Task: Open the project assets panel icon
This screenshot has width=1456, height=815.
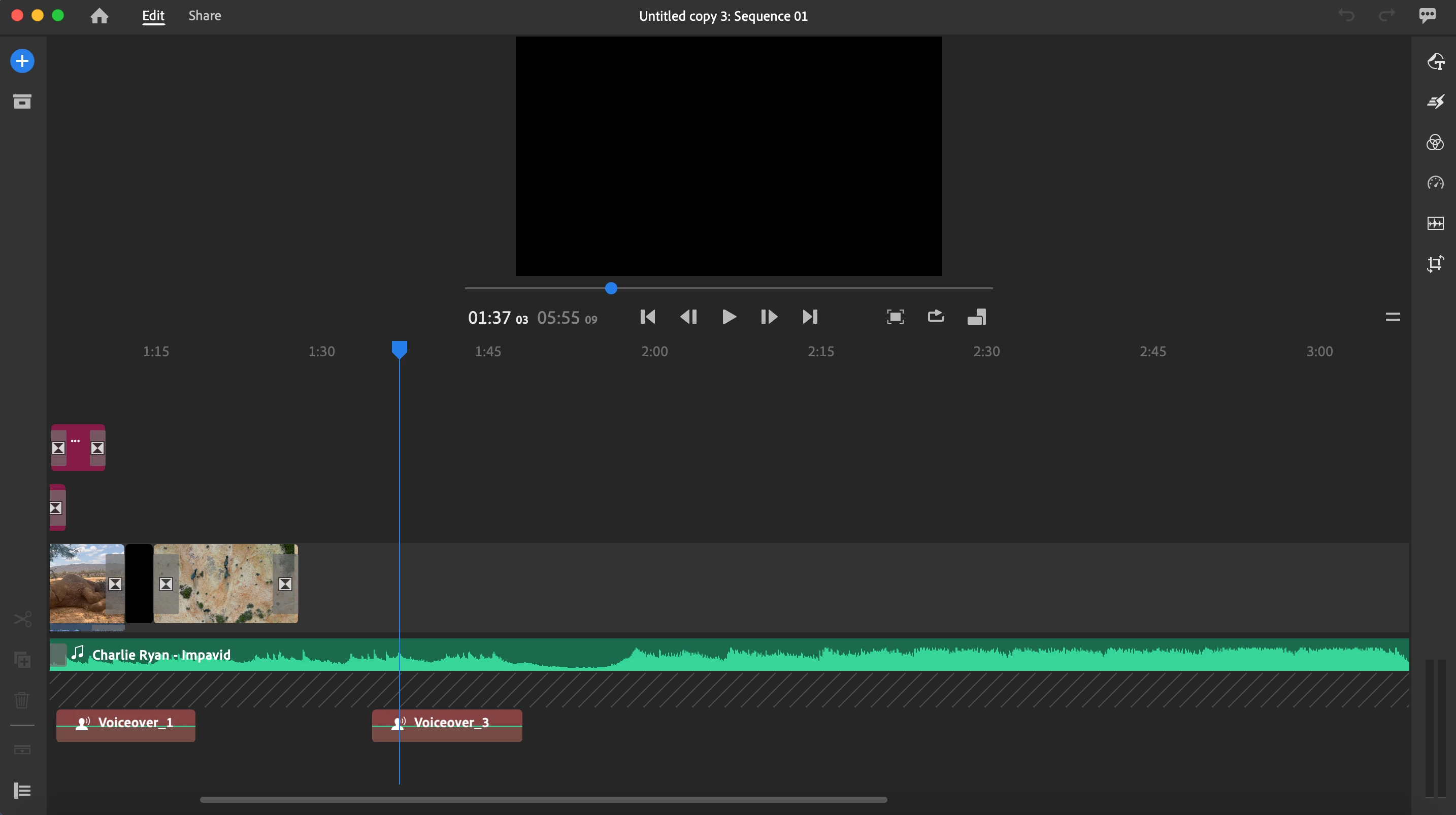Action: point(23,101)
